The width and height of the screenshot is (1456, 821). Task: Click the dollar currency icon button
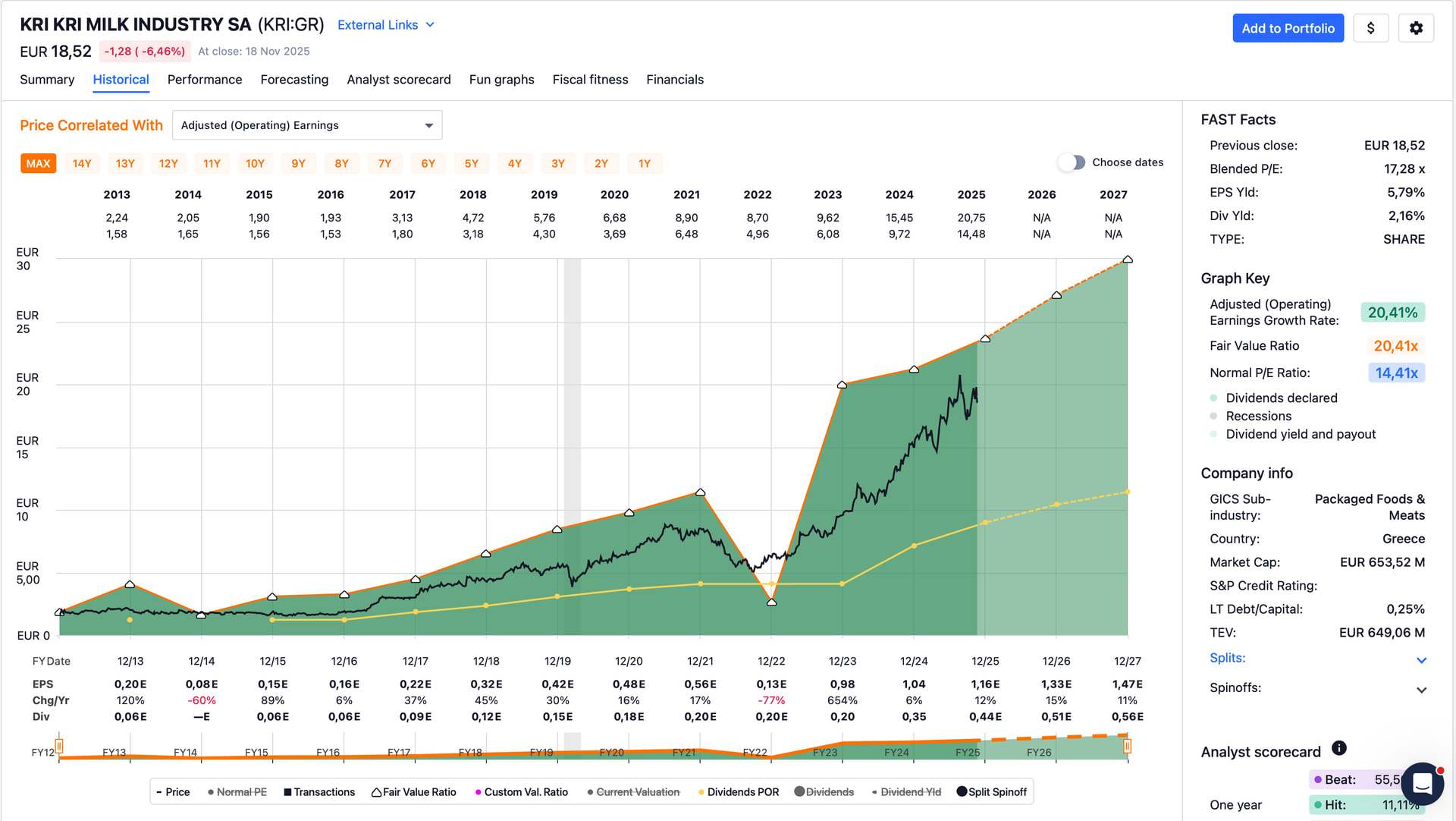point(1370,28)
